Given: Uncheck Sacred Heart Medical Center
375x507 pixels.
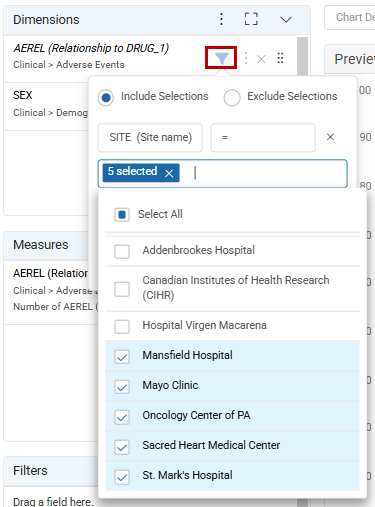Looking at the screenshot, I should [122, 446].
